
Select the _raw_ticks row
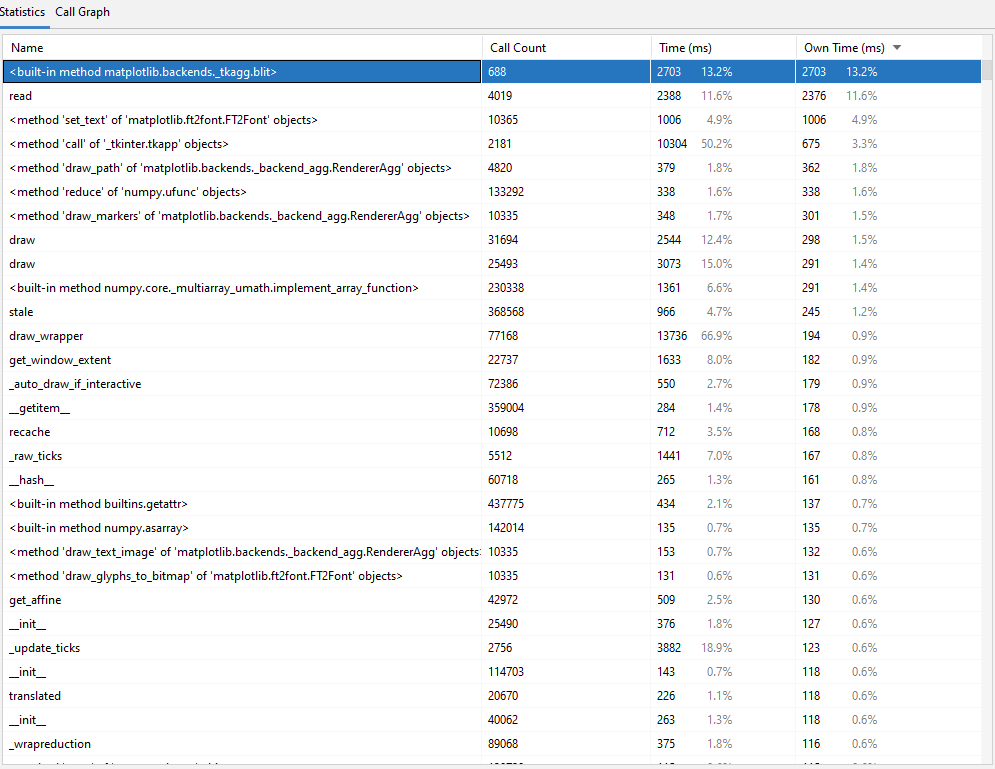[x=492, y=456]
